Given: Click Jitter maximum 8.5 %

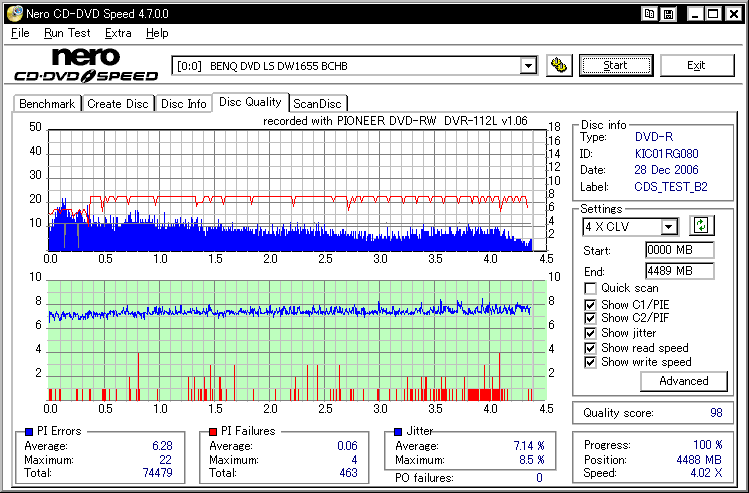Looking at the screenshot, I should click(x=532, y=460).
